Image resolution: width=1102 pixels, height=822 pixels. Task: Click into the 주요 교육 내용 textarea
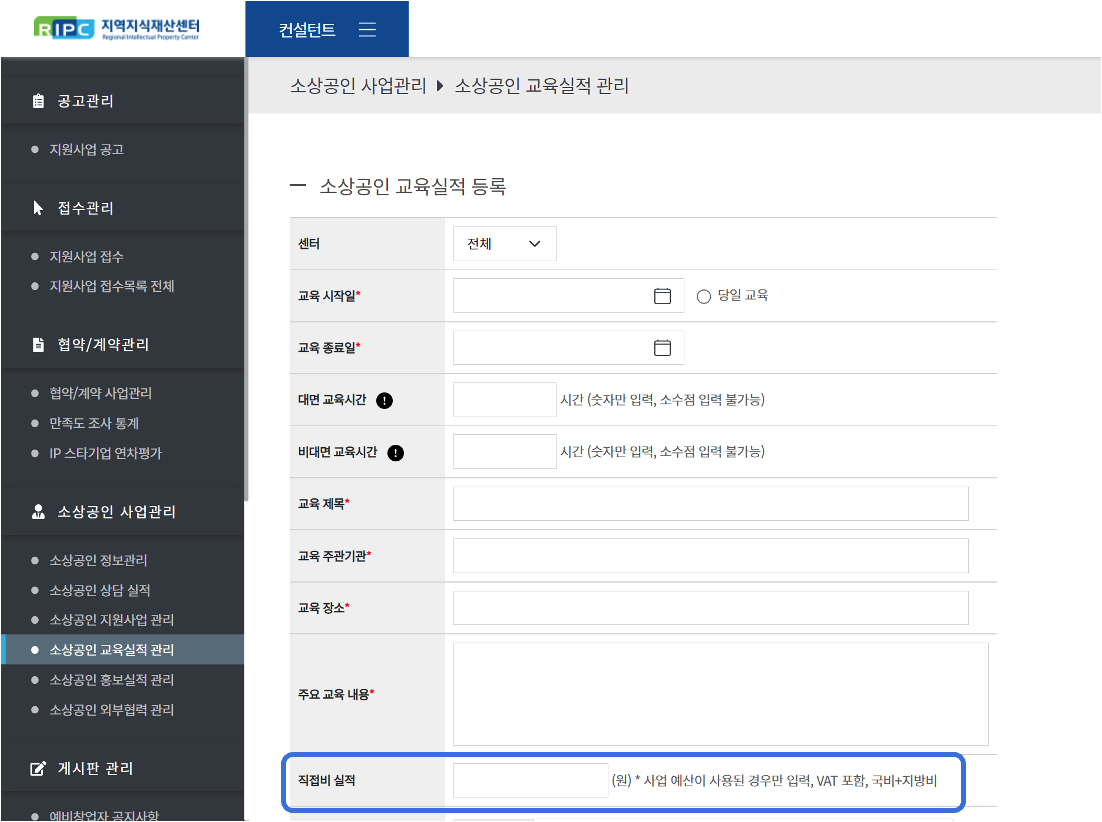(720, 694)
